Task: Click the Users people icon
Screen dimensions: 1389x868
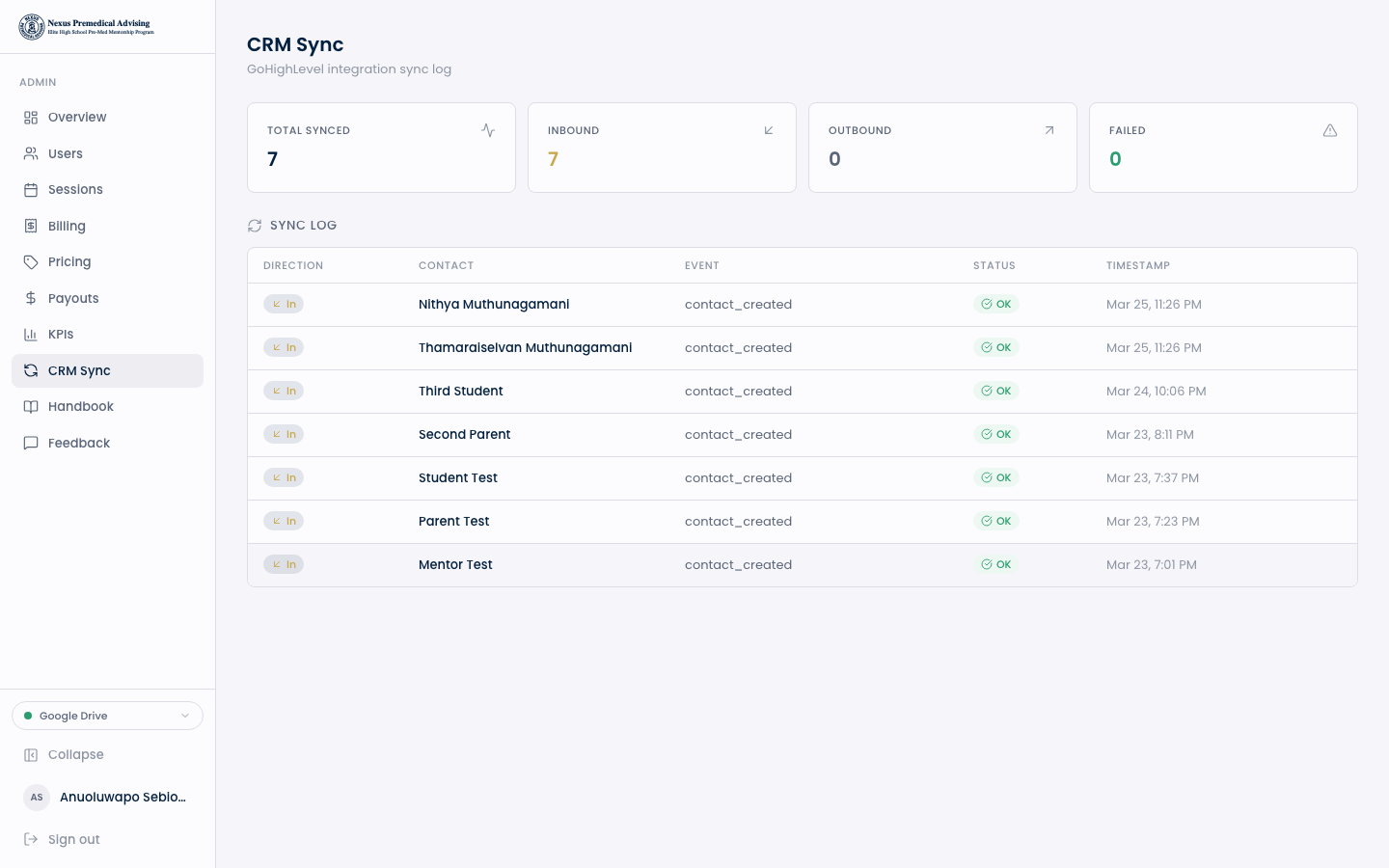Action: pyautogui.click(x=31, y=153)
